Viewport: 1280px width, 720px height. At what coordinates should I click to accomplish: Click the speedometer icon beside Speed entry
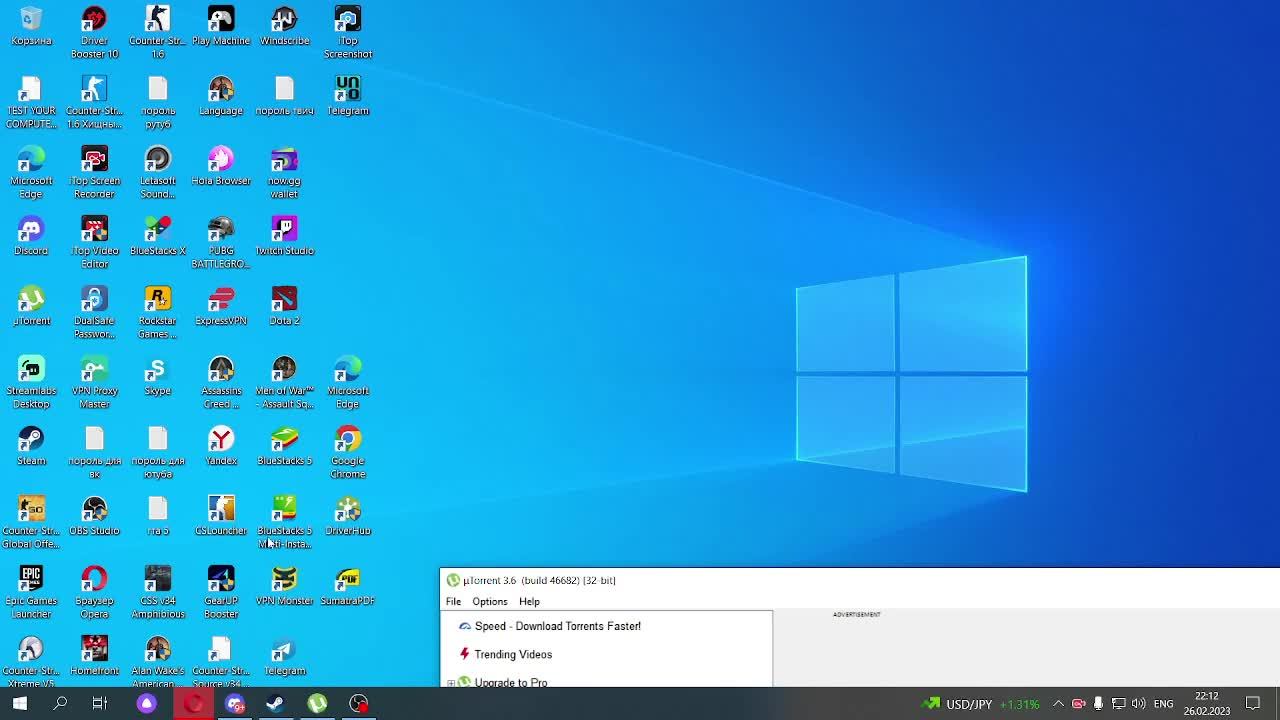[x=465, y=626]
